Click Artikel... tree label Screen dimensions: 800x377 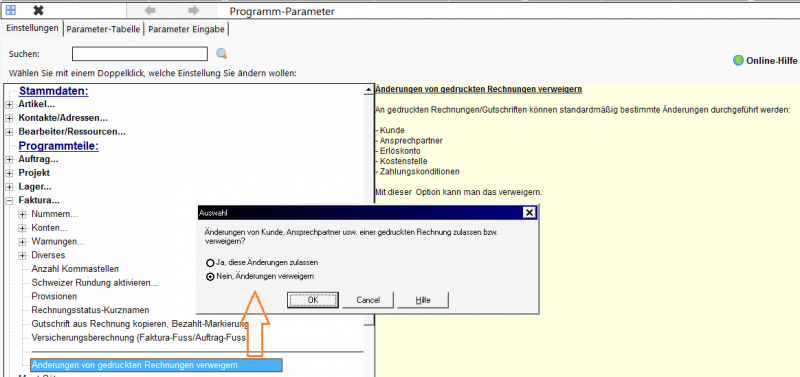coord(37,104)
